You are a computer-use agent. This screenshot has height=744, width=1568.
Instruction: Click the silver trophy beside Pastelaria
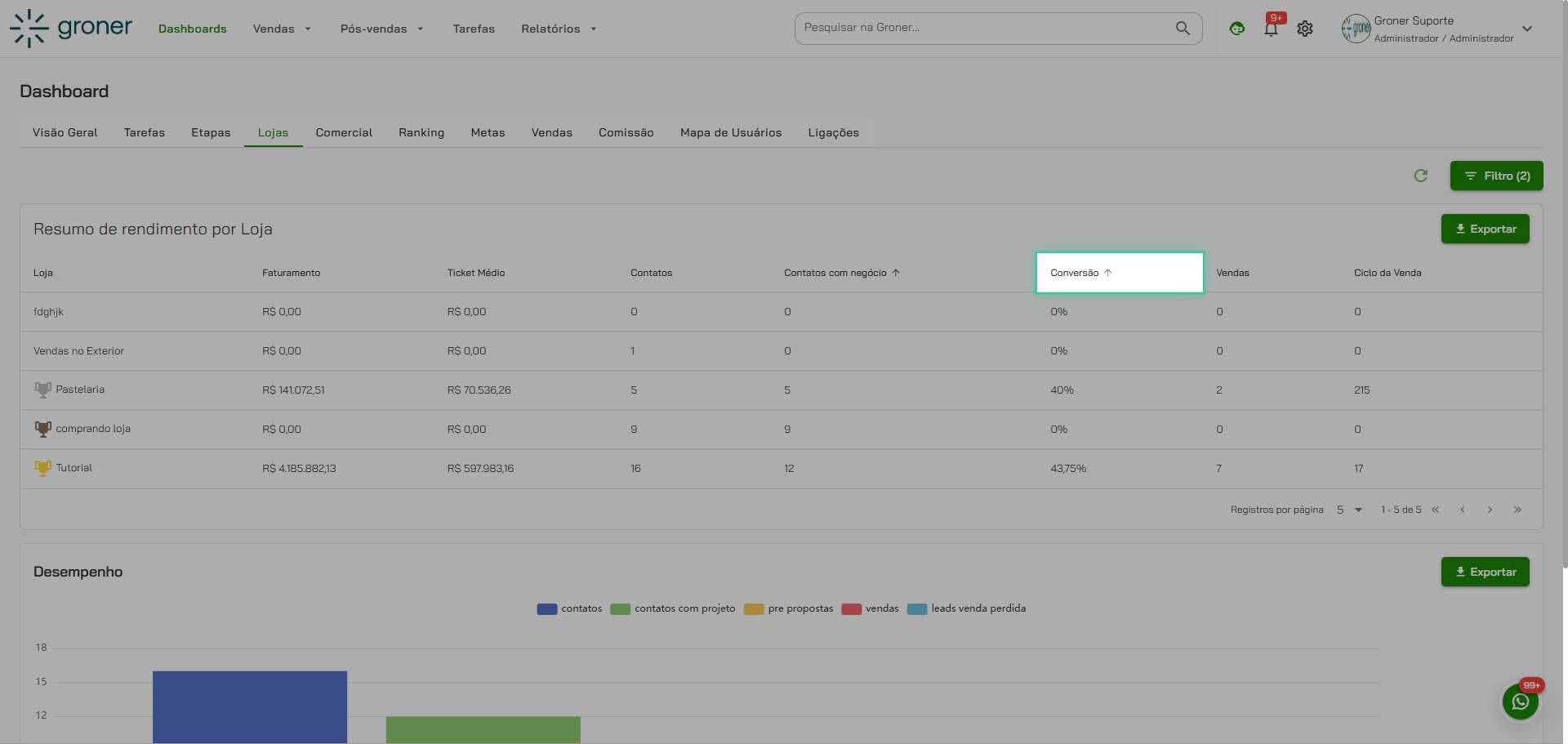point(42,390)
